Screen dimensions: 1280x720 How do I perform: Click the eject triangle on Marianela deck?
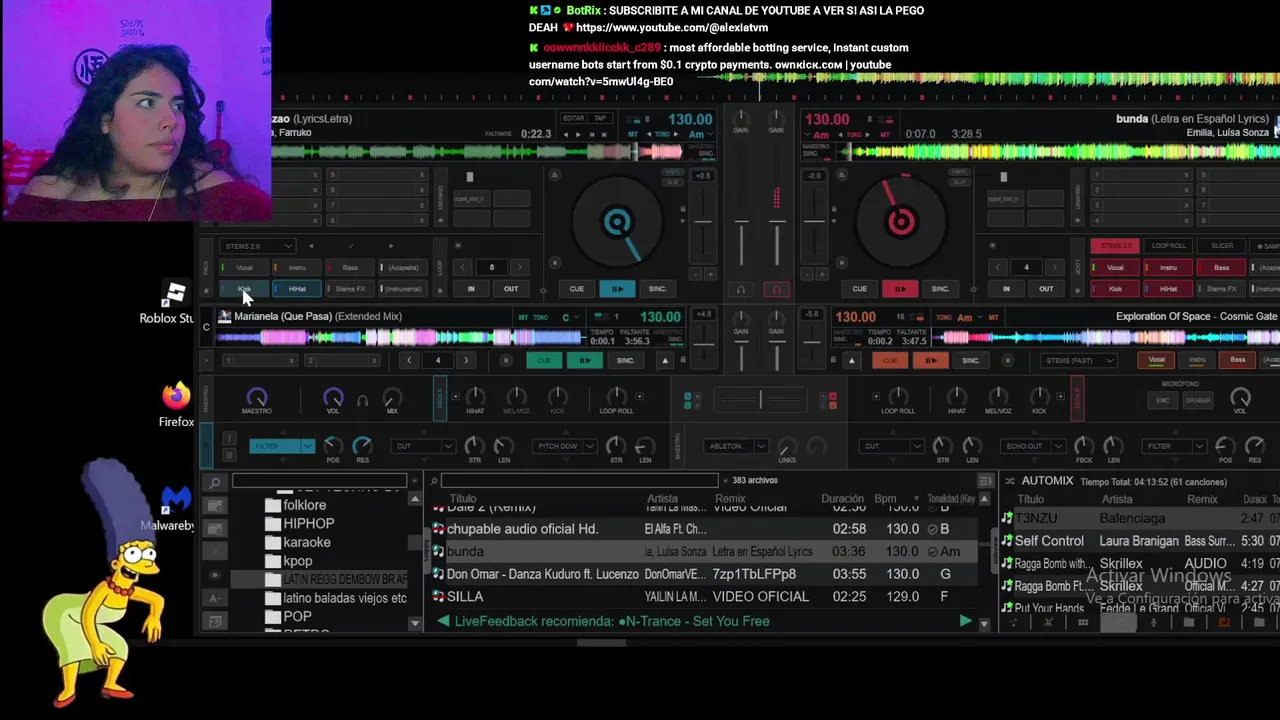point(665,360)
